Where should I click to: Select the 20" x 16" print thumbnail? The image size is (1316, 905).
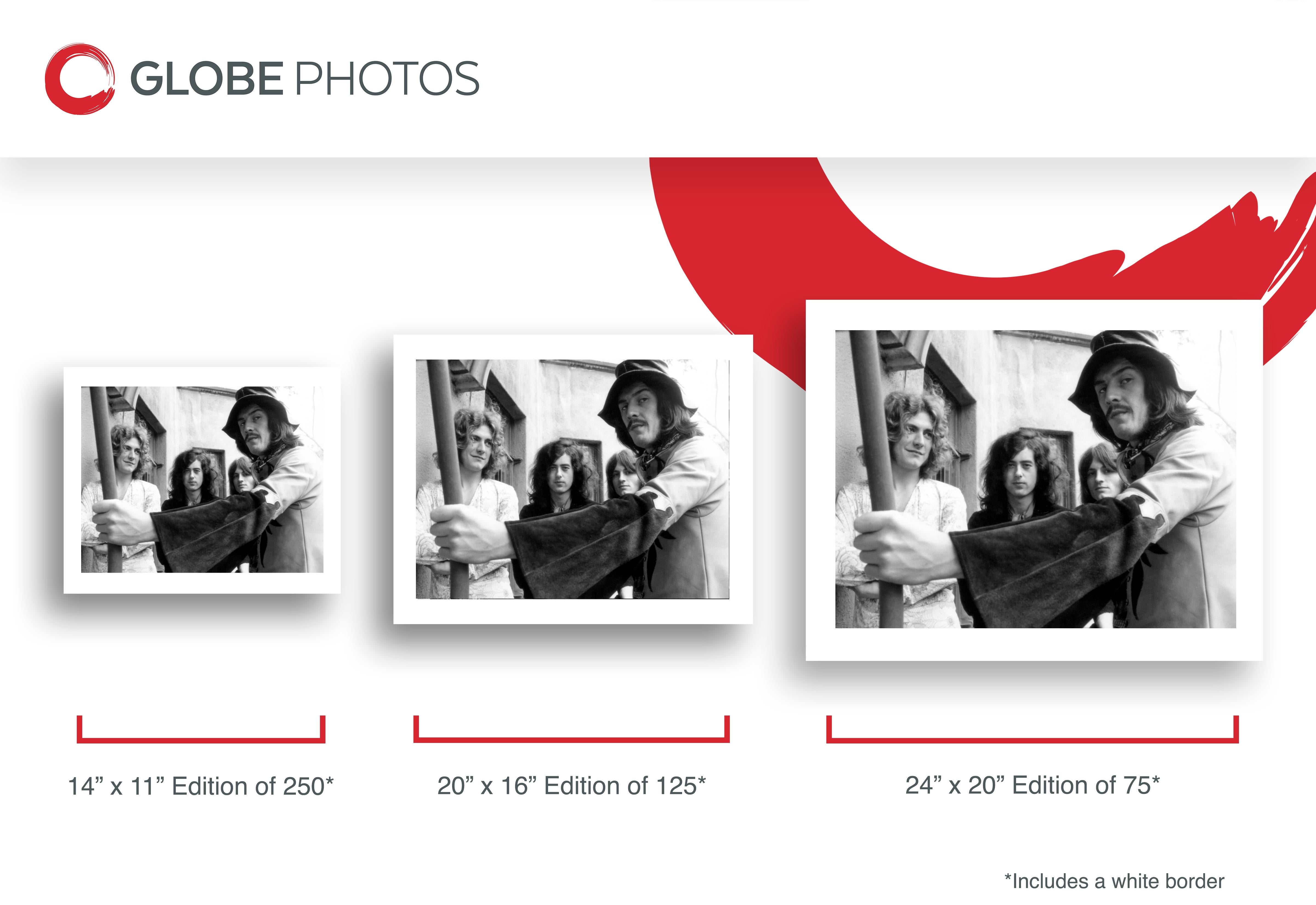[x=573, y=479]
